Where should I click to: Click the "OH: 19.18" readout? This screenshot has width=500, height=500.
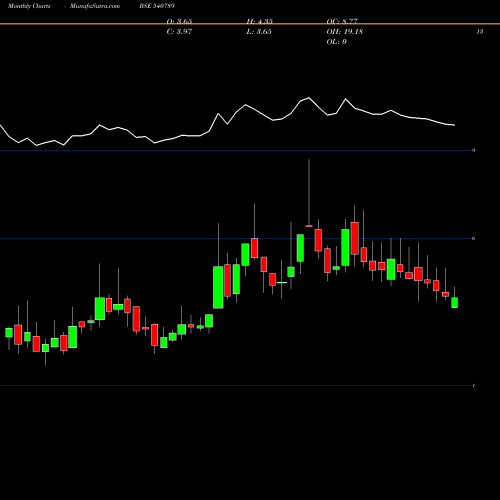click(345, 32)
